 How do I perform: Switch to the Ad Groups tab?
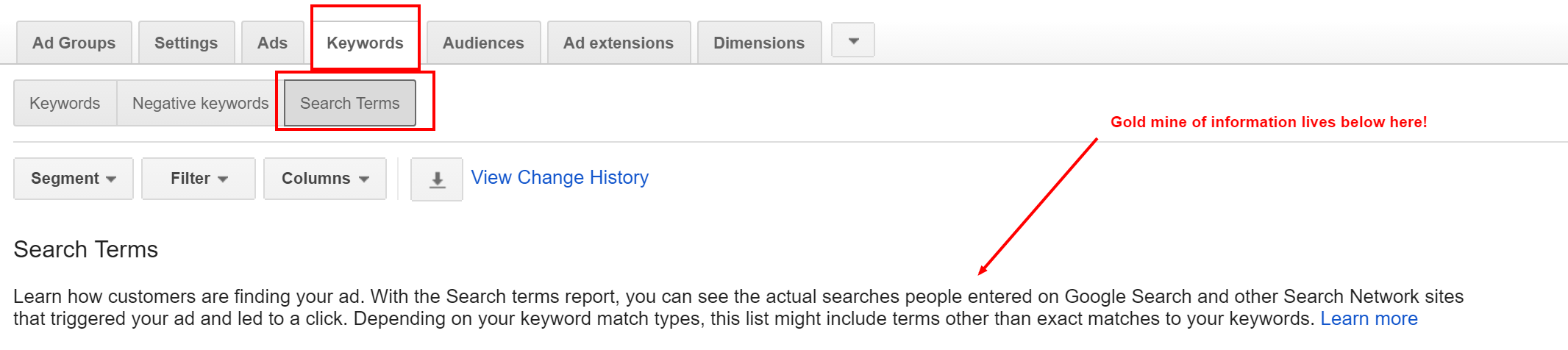(x=74, y=43)
